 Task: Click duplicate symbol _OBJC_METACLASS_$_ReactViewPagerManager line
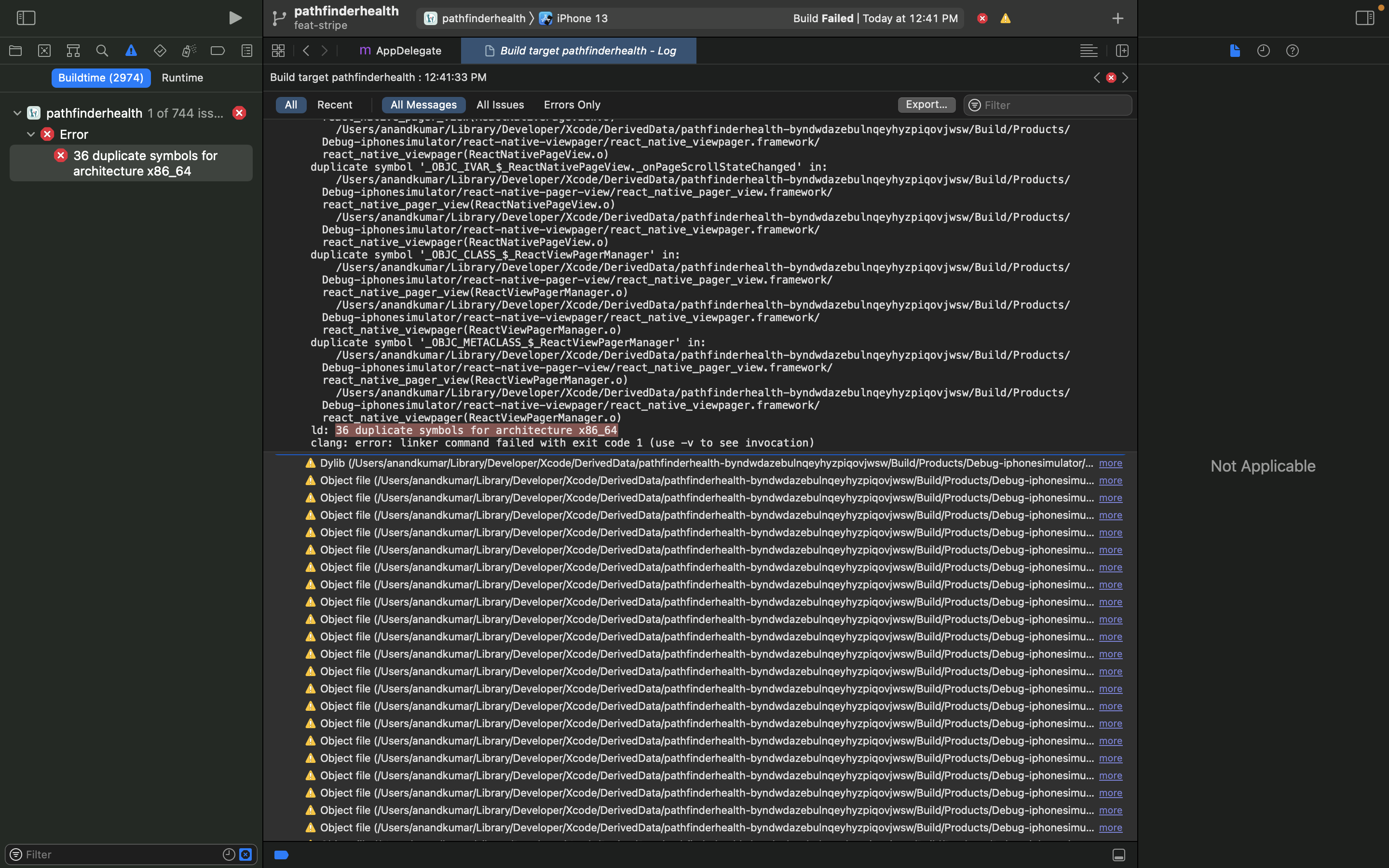[508, 342]
